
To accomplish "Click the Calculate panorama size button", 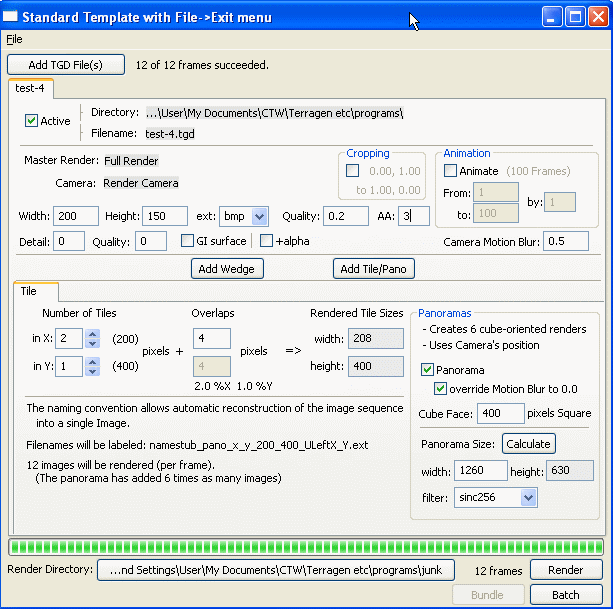I will (528, 444).
